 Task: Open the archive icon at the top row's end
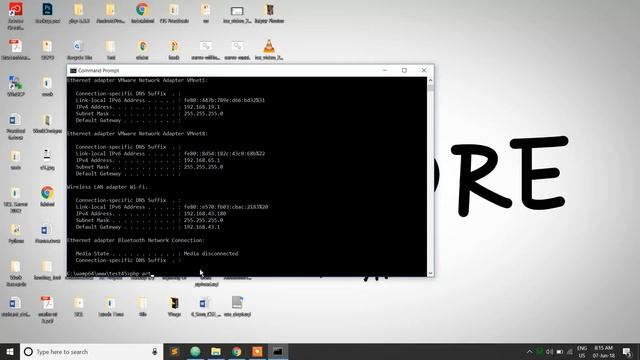269,9
